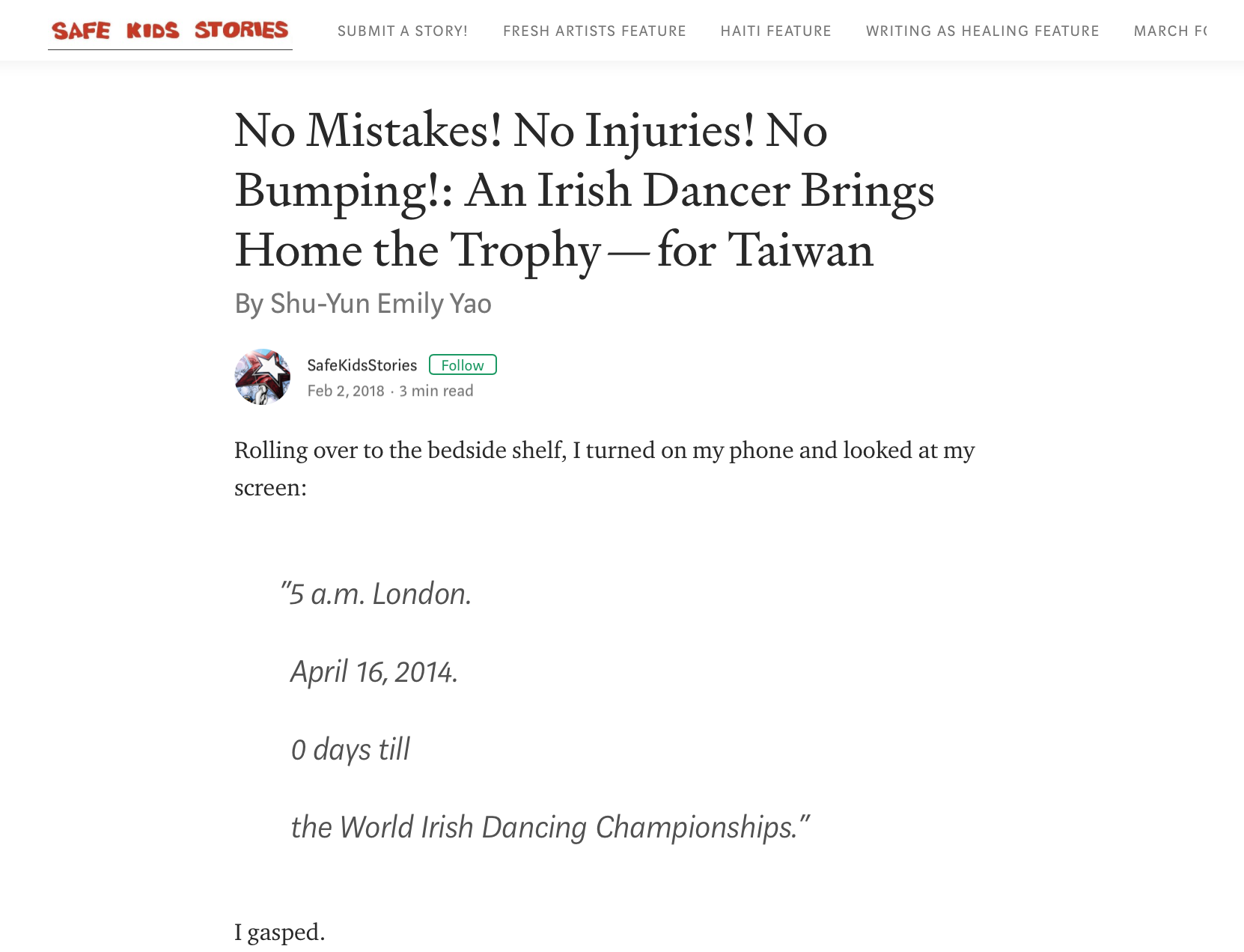Click the Feb 2, 2018 publish date
The width and height of the screenshot is (1244, 952).
click(x=346, y=391)
